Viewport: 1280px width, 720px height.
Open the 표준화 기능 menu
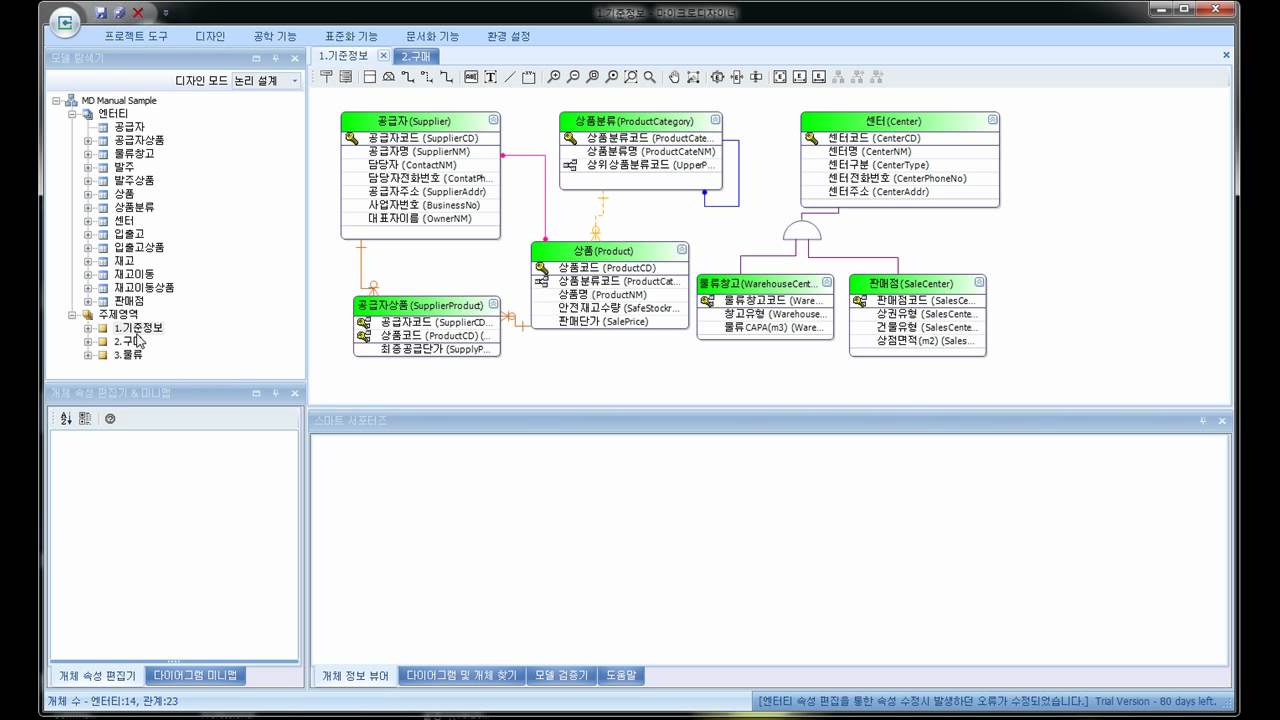pos(351,36)
